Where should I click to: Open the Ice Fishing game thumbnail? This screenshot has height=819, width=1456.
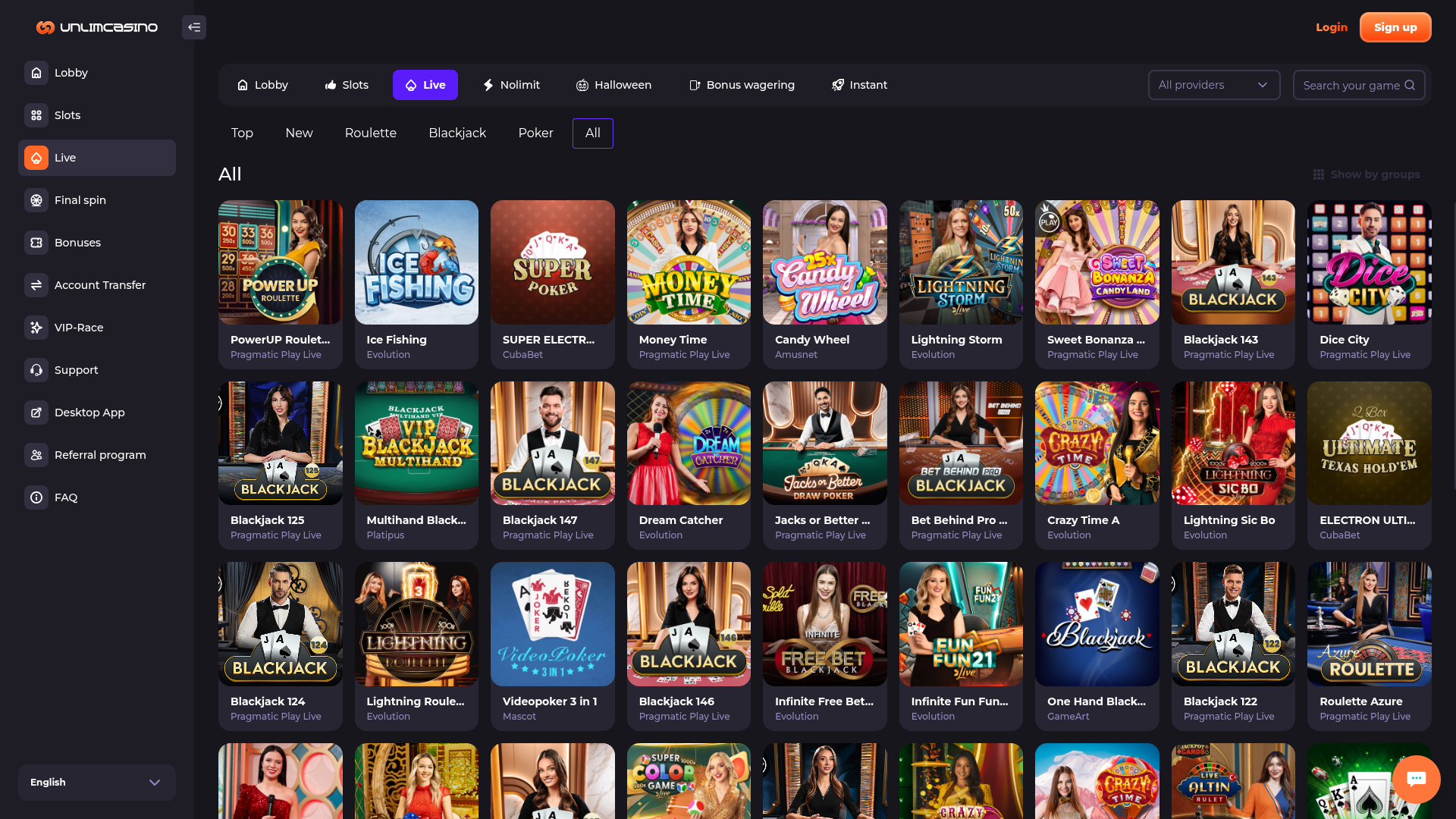pos(416,262)
